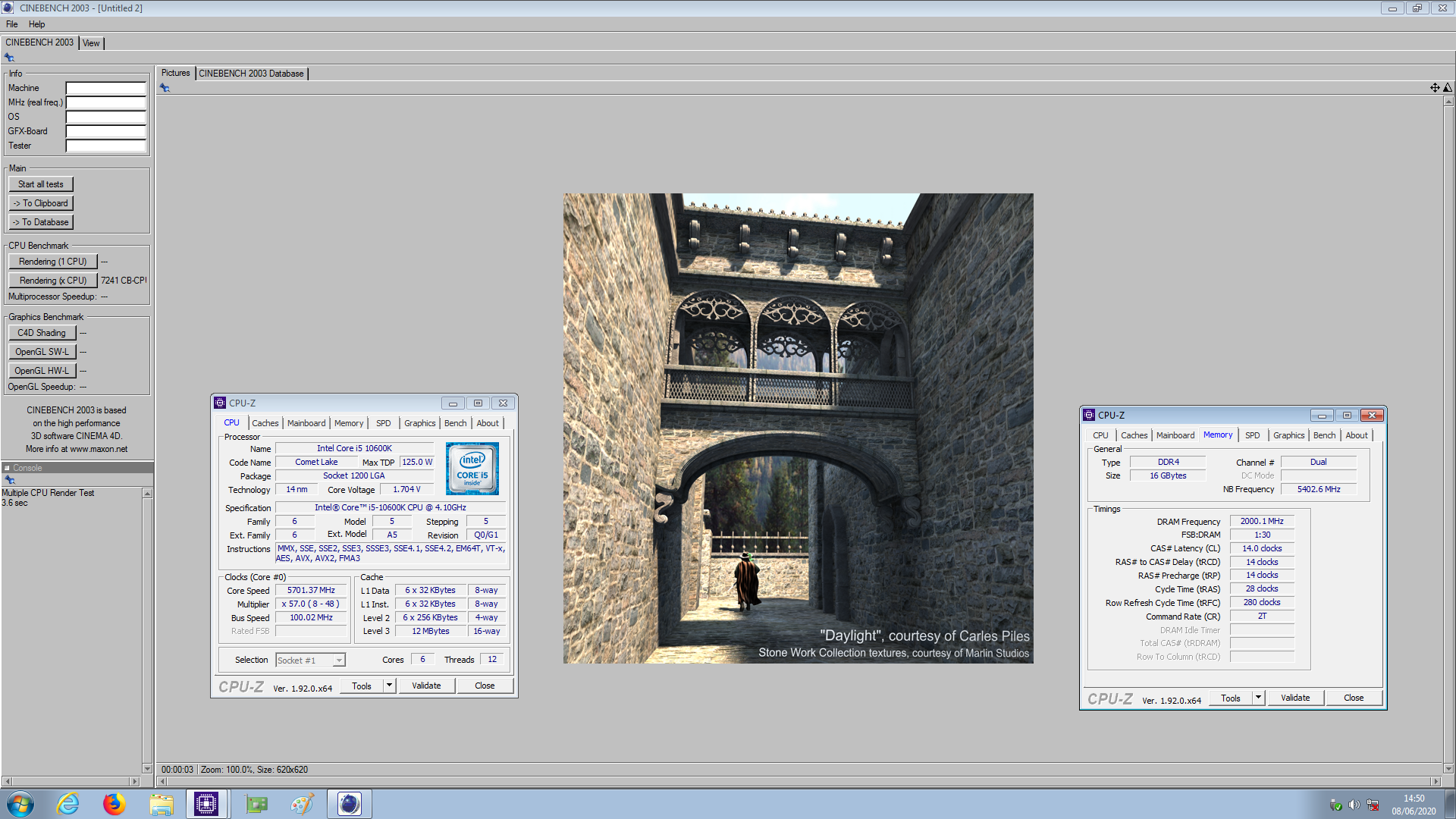
Task: Click the To Clipboard button
Action: point(41,203)
